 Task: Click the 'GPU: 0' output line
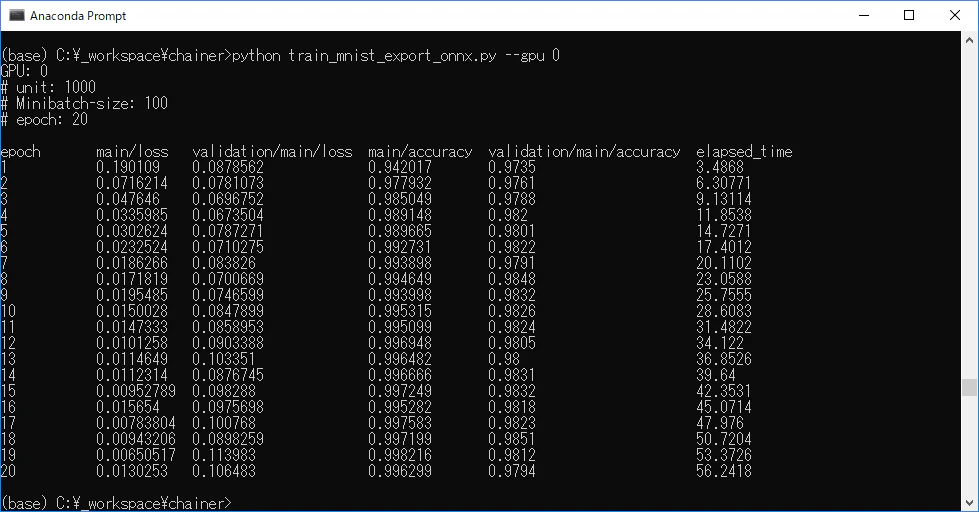pyautogui.click(x=24, y=71)
